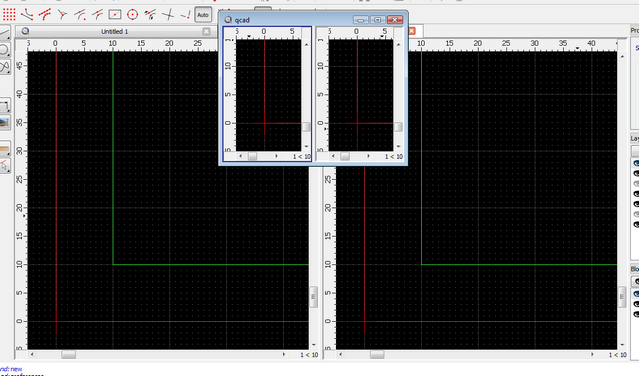
Task: Click the scroll-down arrow in the qcad window's left viewport
Action: (306, 146)
